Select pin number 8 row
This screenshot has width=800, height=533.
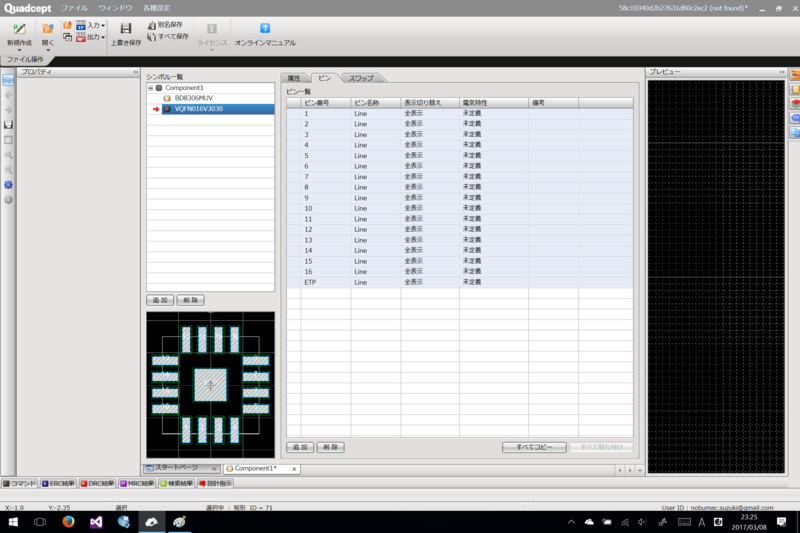(460, 187)
